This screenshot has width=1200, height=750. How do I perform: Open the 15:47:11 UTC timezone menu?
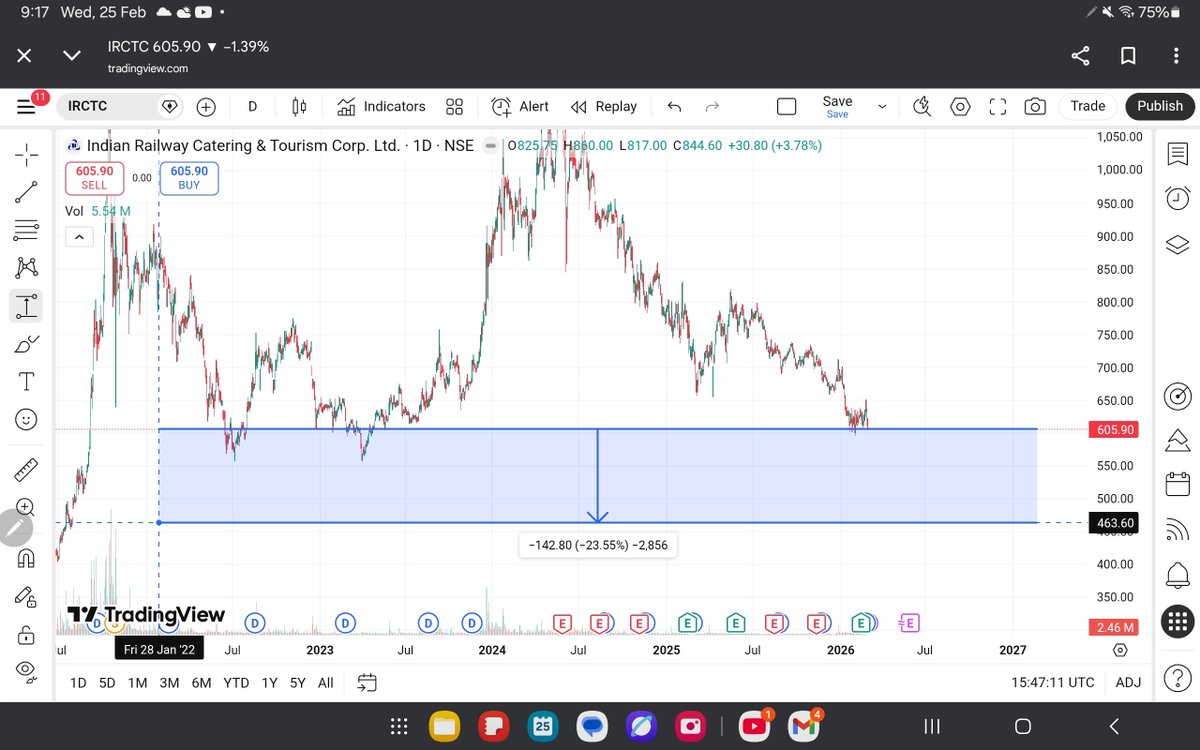pyautogui.click(x=1052, y=683)
